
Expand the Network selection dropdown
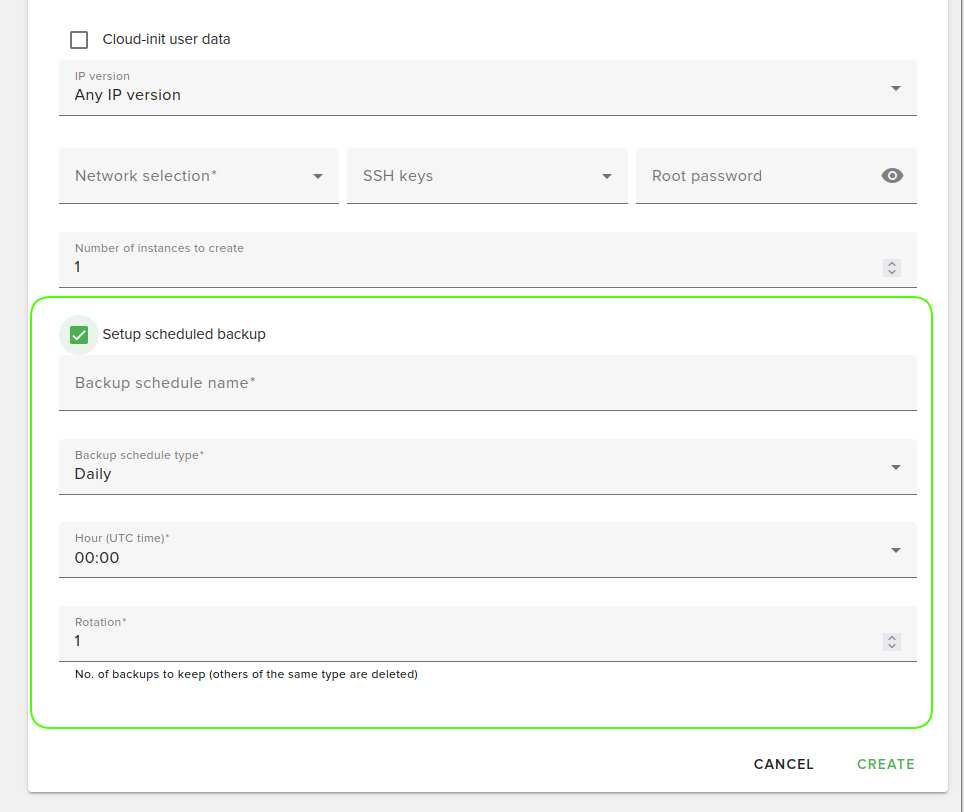click(x=318, y=176)
